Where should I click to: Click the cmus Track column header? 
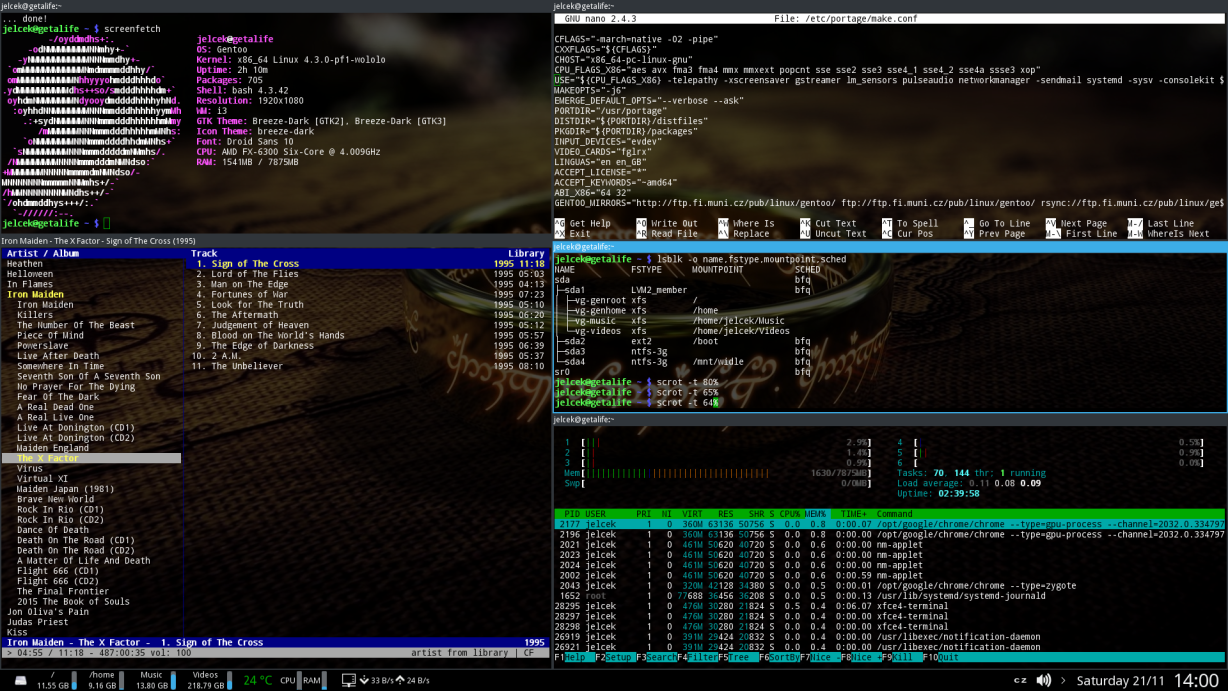204,254
